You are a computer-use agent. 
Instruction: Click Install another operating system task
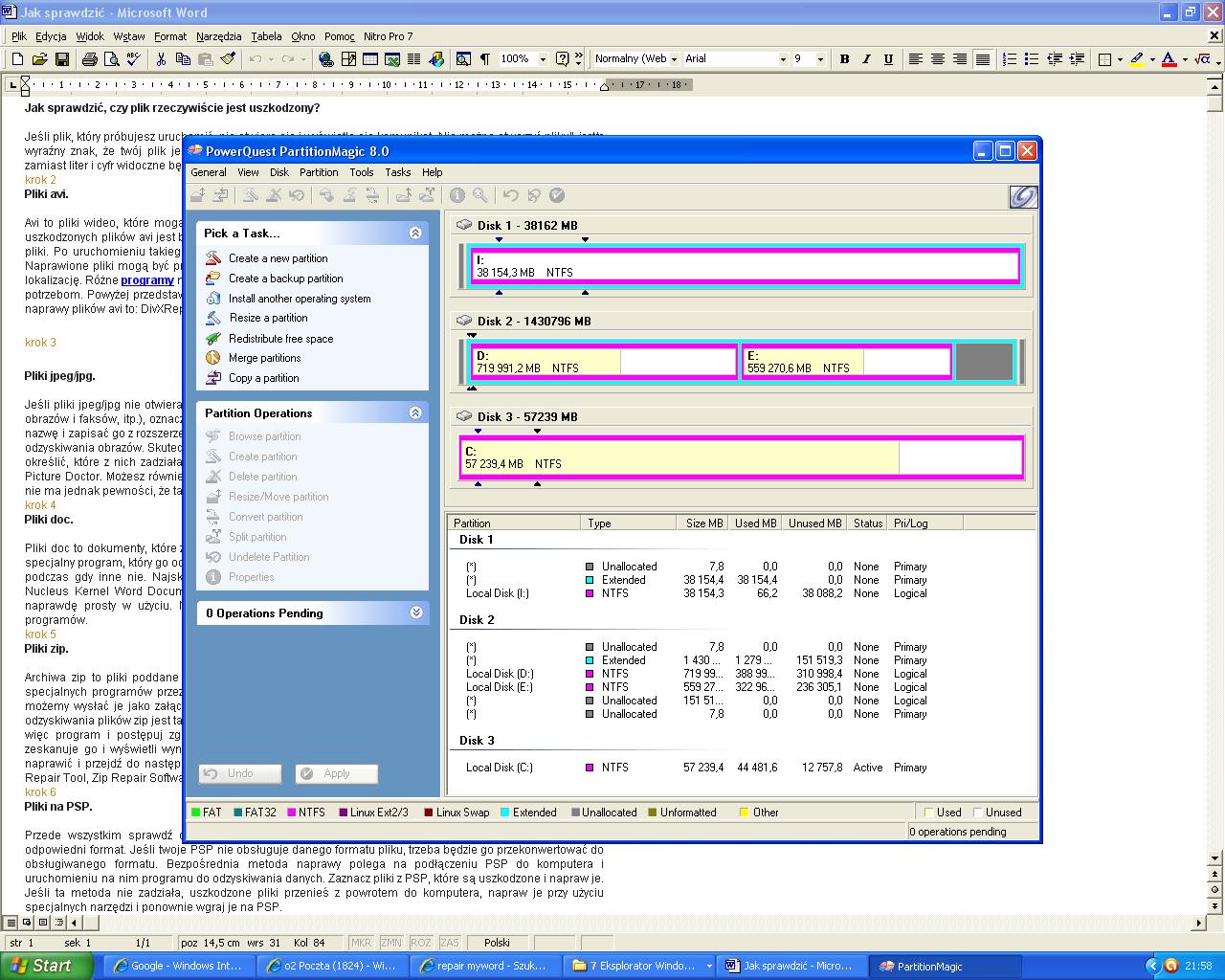pos(300,299)
